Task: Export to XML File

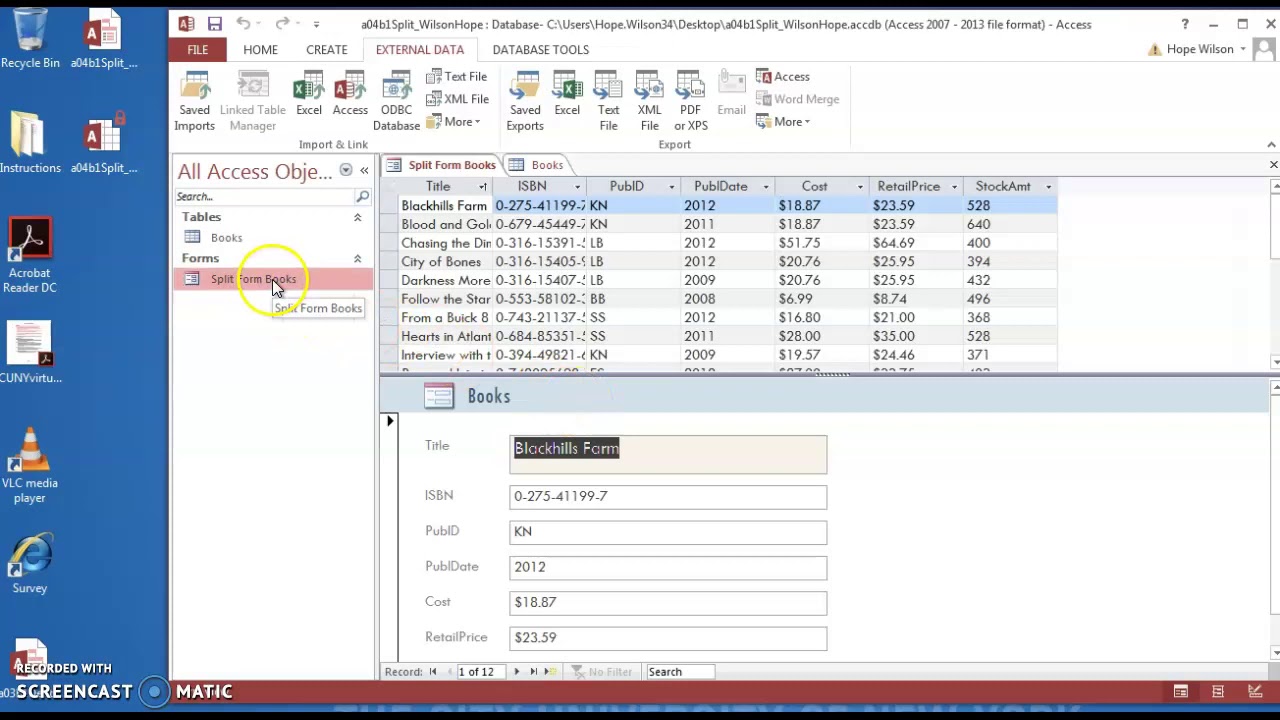Action: coord(649,101)
